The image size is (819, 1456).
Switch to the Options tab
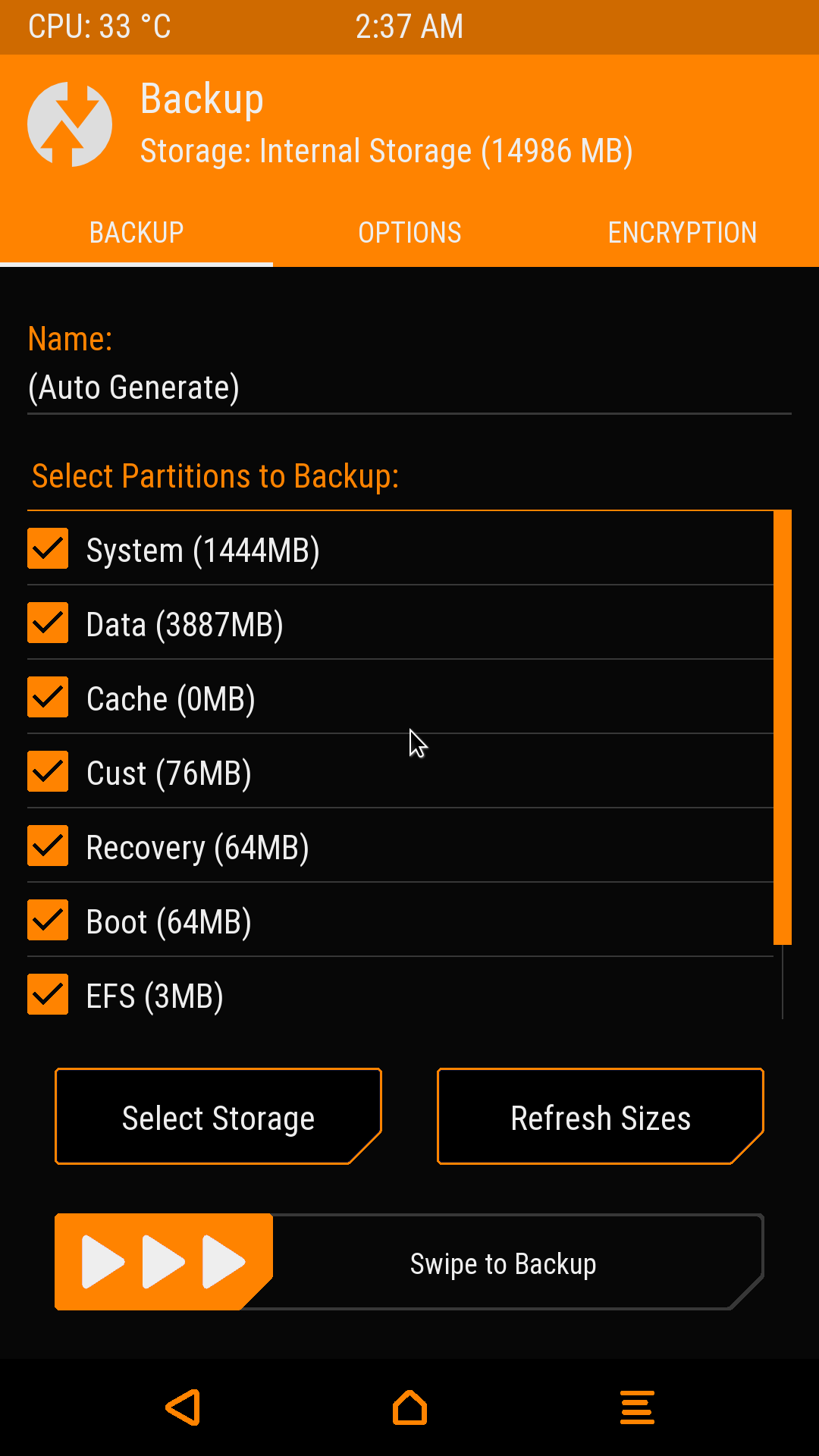coord(409,233)
